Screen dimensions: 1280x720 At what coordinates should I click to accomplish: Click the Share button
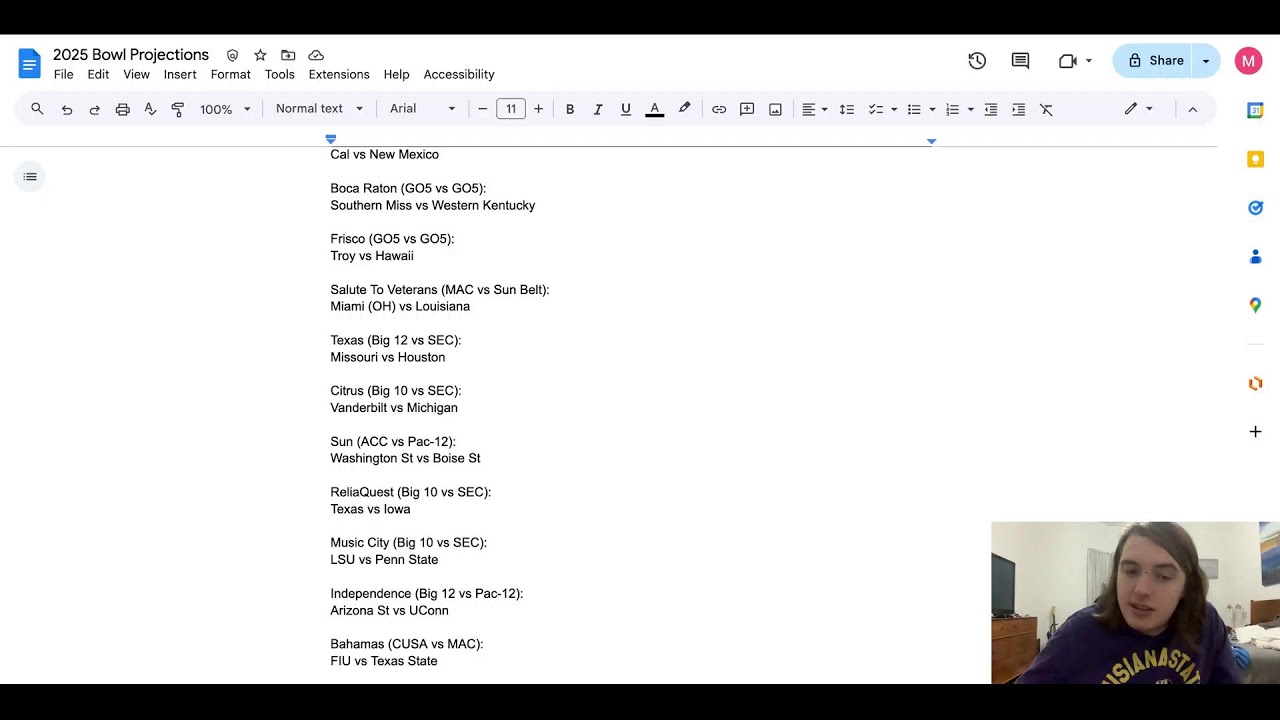click(x=1153, y=61)
